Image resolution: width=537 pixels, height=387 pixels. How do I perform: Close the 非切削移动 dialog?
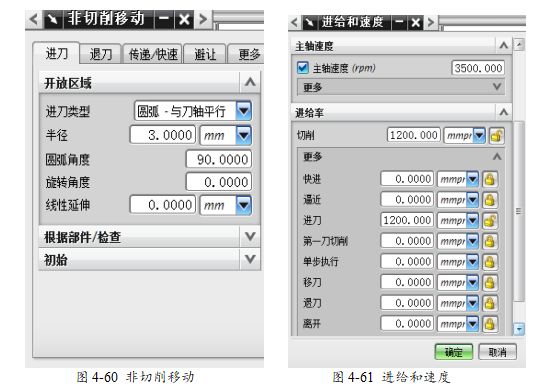coord(184,20)
